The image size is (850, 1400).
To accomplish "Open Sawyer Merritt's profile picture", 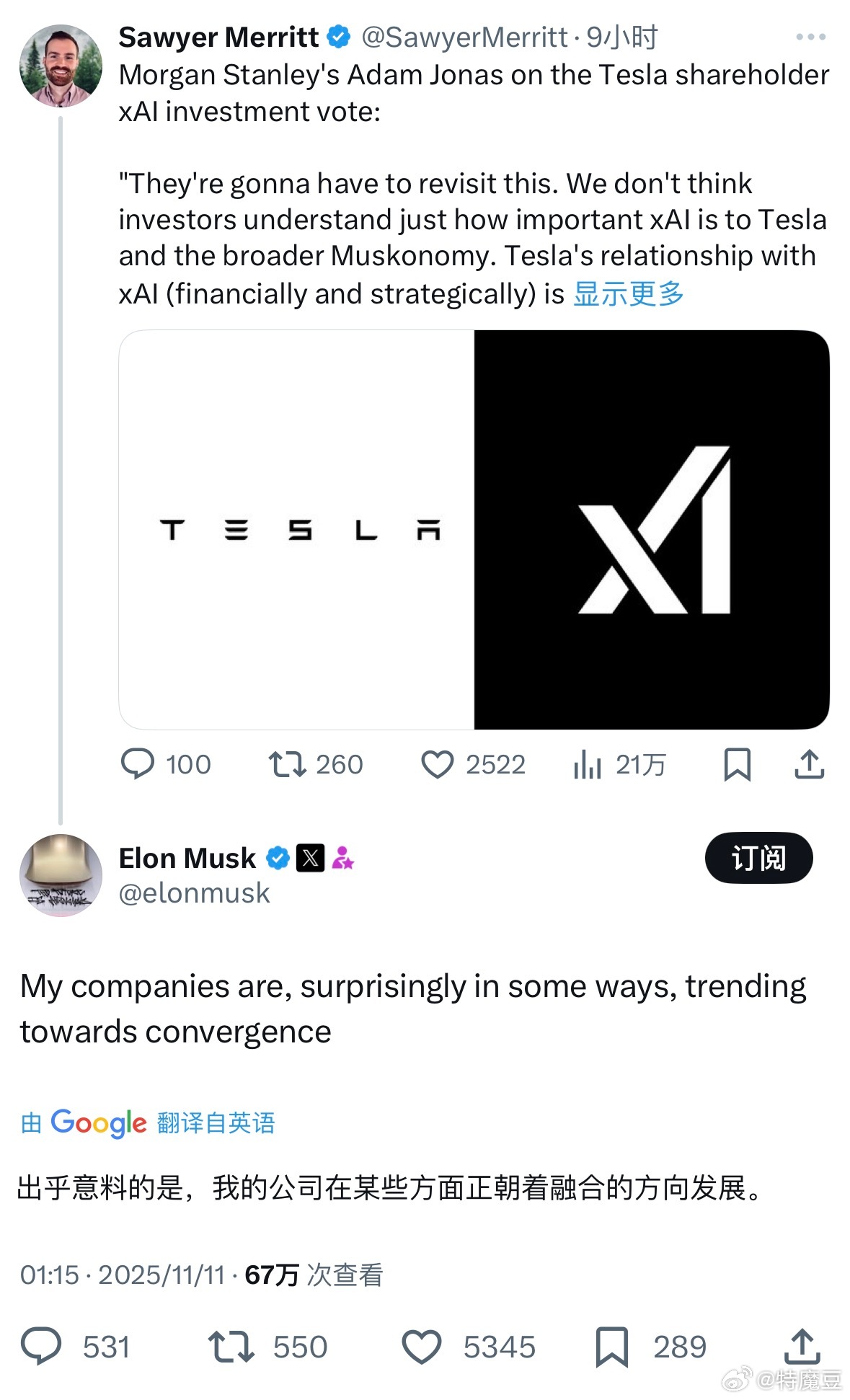I will (61, 66).
